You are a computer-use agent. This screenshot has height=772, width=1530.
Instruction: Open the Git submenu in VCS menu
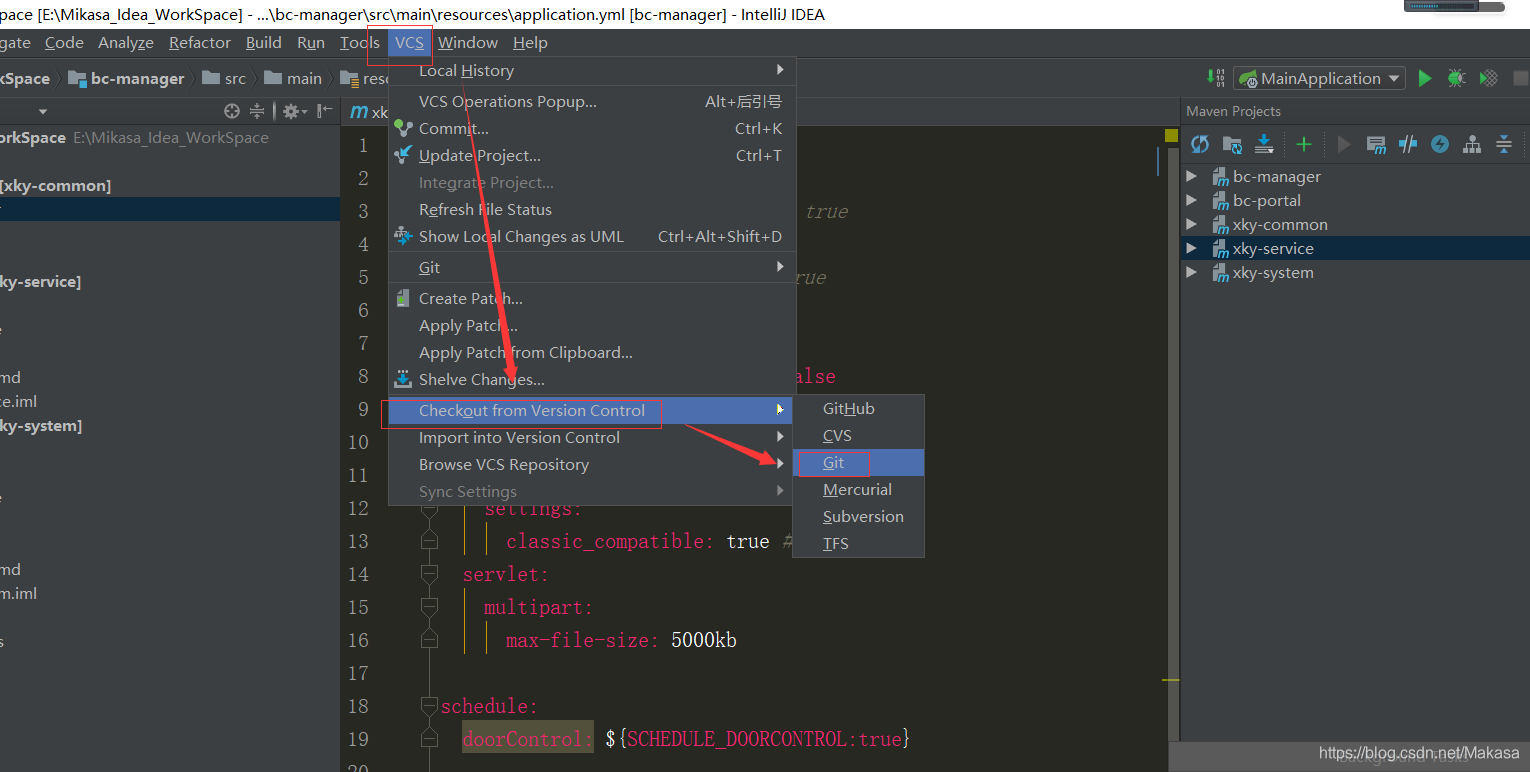click(592, 267)
